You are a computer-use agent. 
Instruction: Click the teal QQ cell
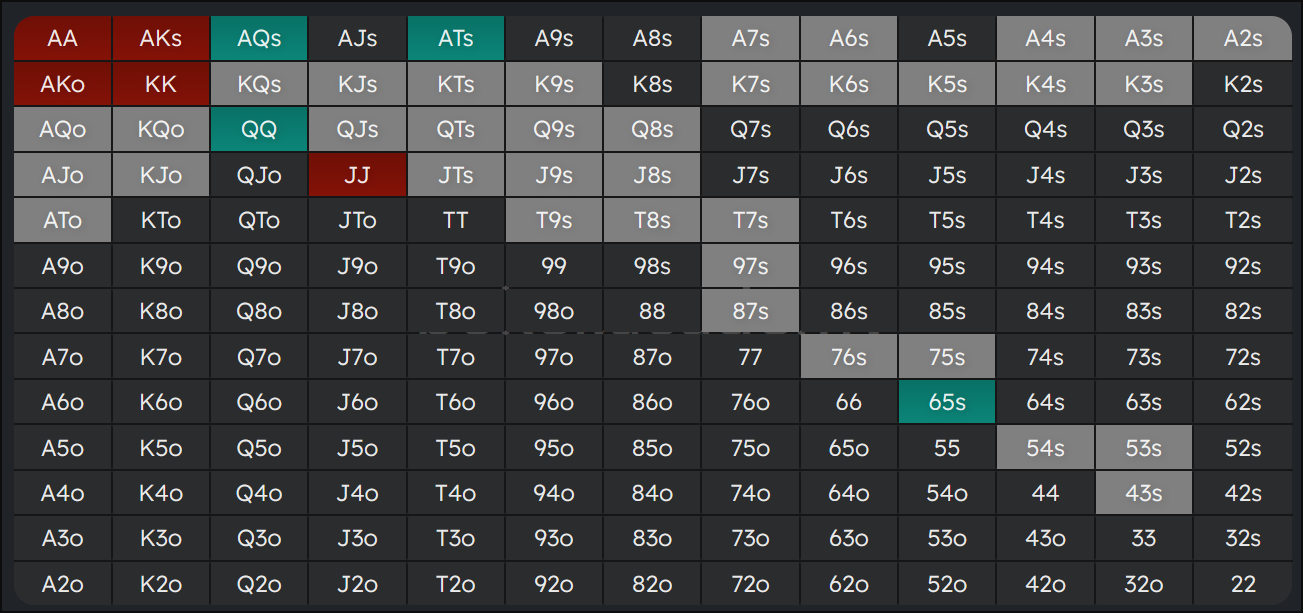click(x=259, y=130)
